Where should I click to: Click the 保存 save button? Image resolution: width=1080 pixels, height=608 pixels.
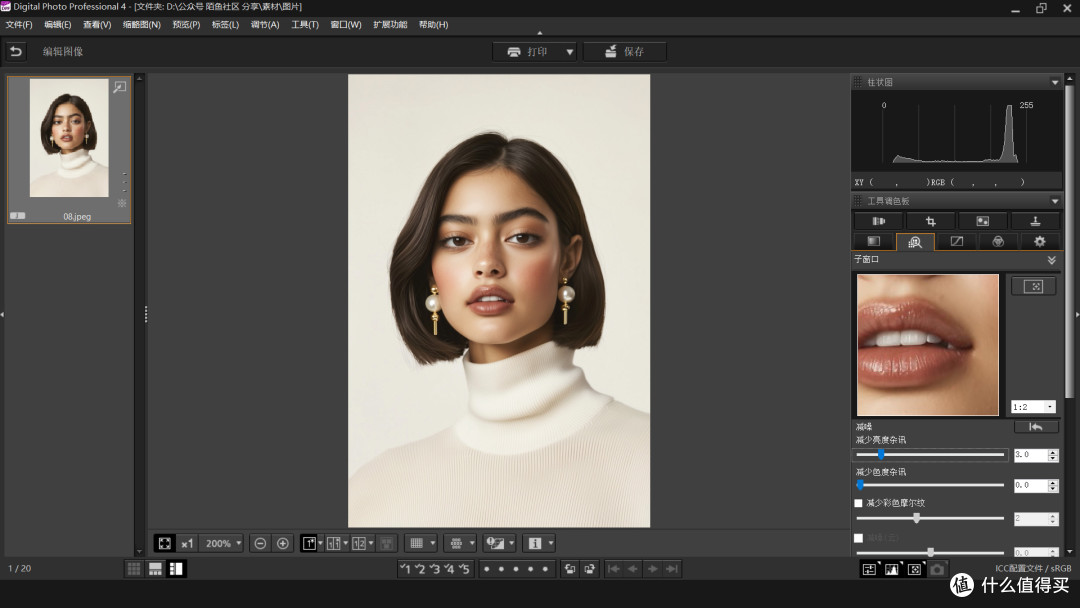click(625, 52)
